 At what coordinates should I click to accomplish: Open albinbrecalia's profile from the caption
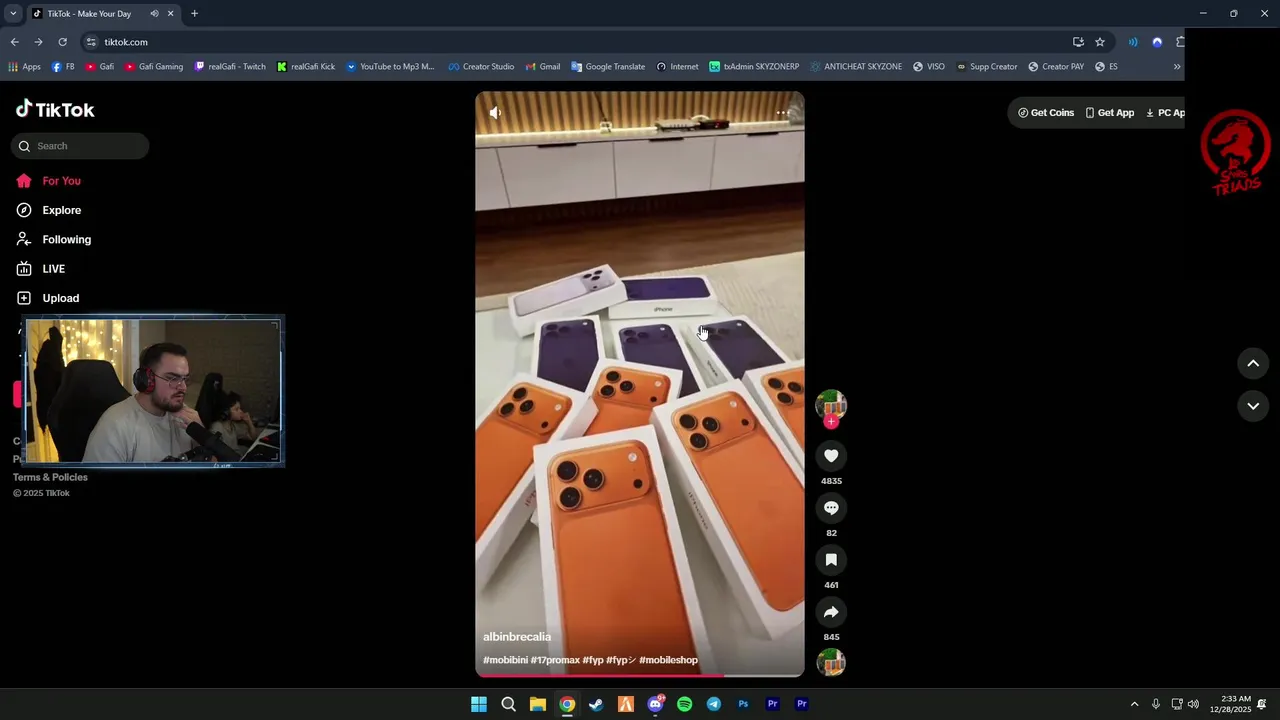(x=517, y=637)
